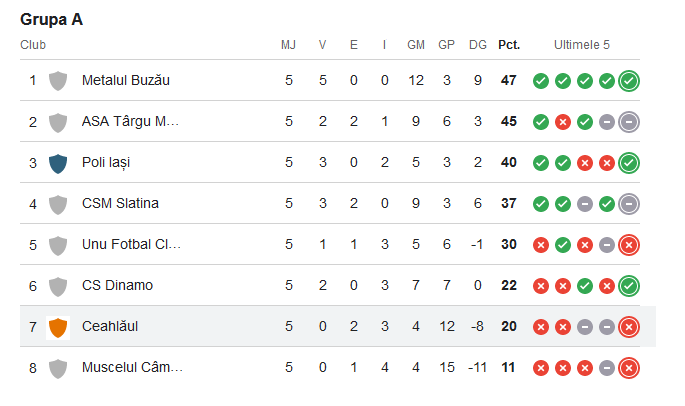Click Poli Iași's latest win result icon
The height and width of the screenshot is (406, 685).
click(629, 163)
